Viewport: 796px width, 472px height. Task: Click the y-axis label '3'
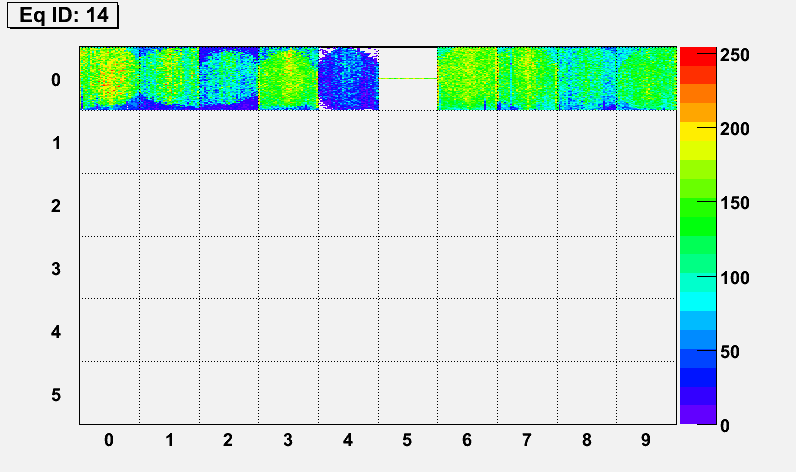[56, 269]
